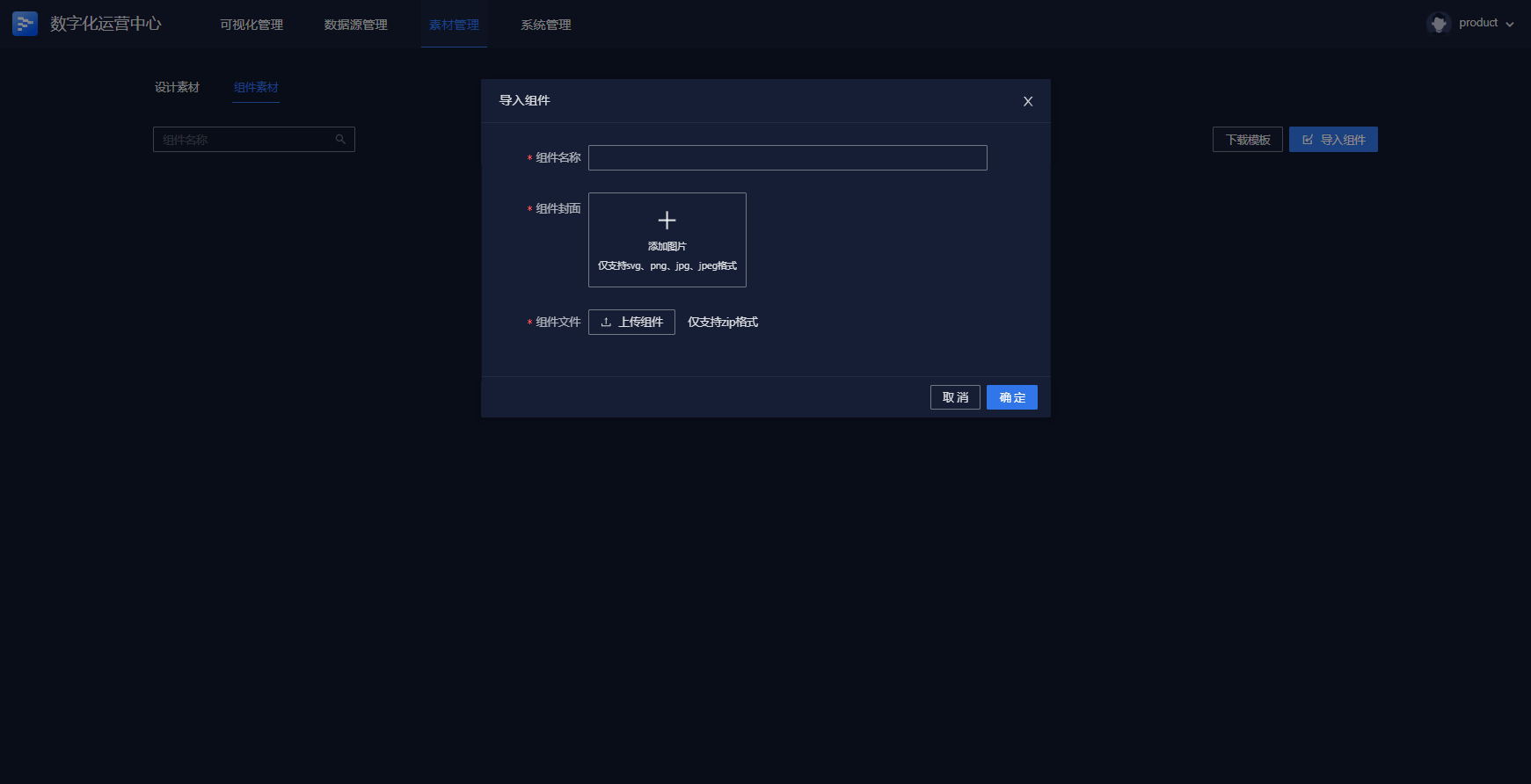Switch to the 设计素材 tab
Screen dimensions: 1531x784
click(x=177, y=87)
